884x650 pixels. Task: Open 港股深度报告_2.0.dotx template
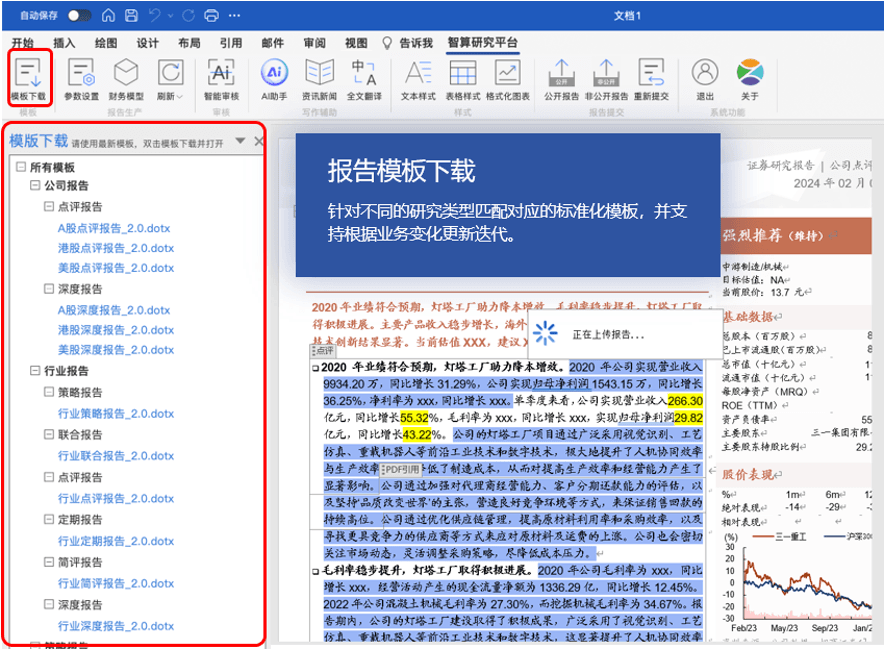click(116, 330)
